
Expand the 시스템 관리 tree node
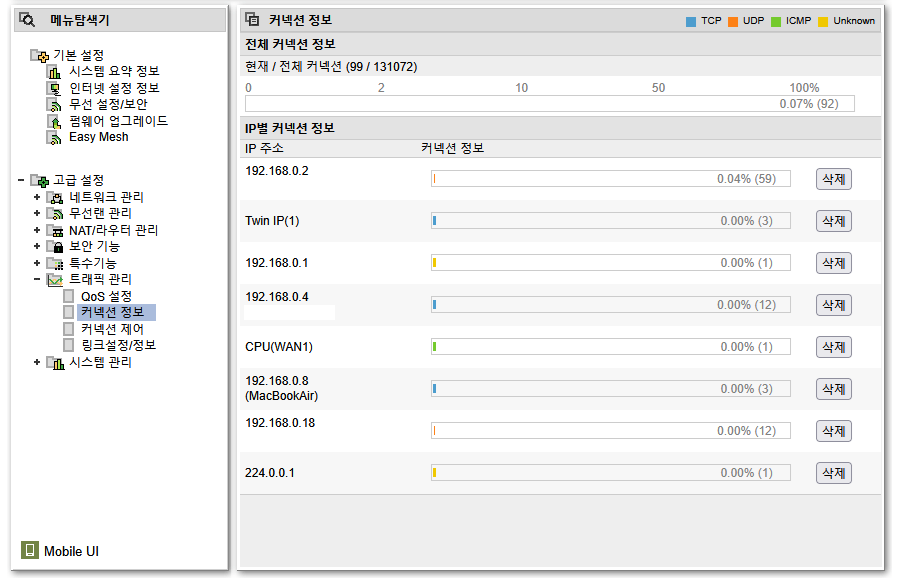point(37,363)
